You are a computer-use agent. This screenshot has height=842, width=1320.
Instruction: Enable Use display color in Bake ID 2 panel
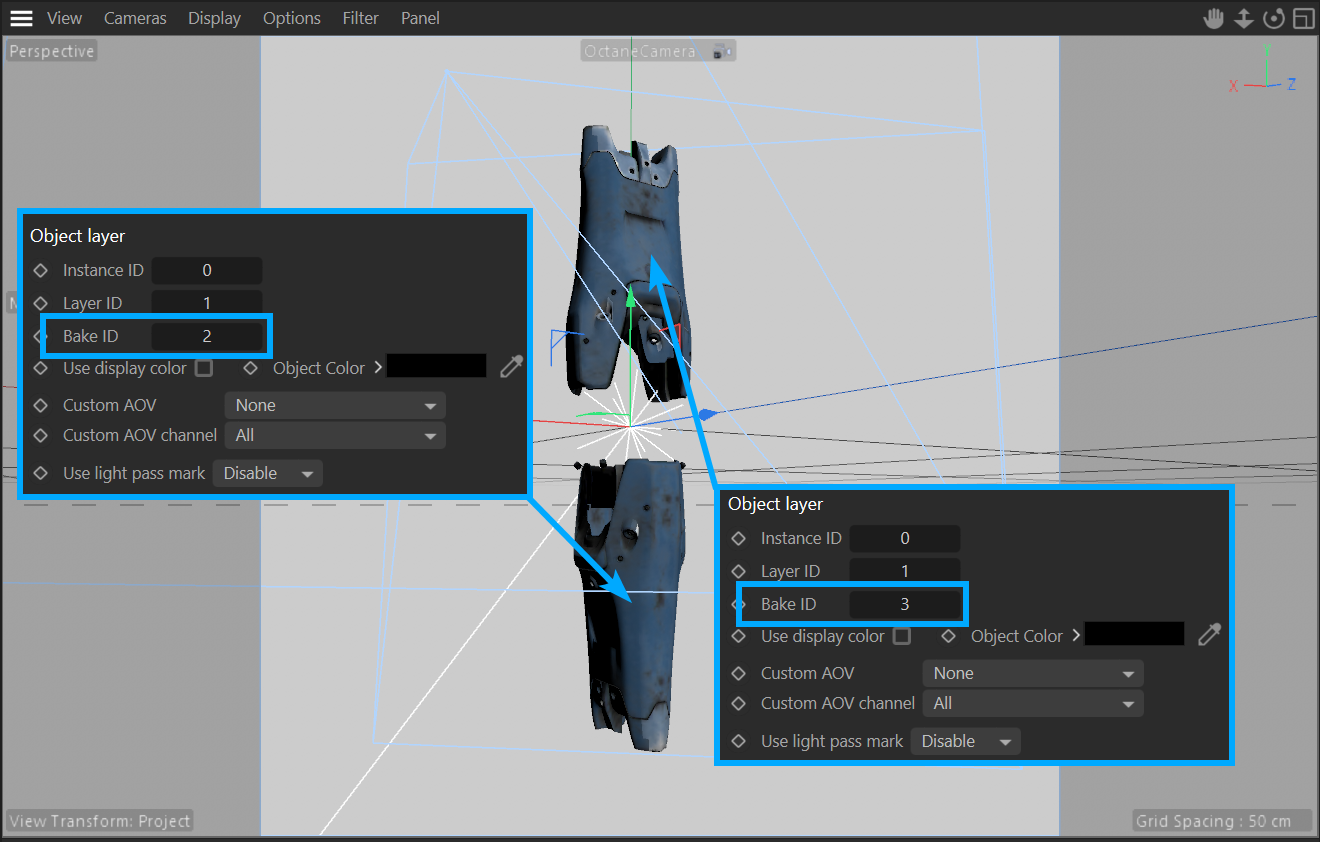click(204, 368)
